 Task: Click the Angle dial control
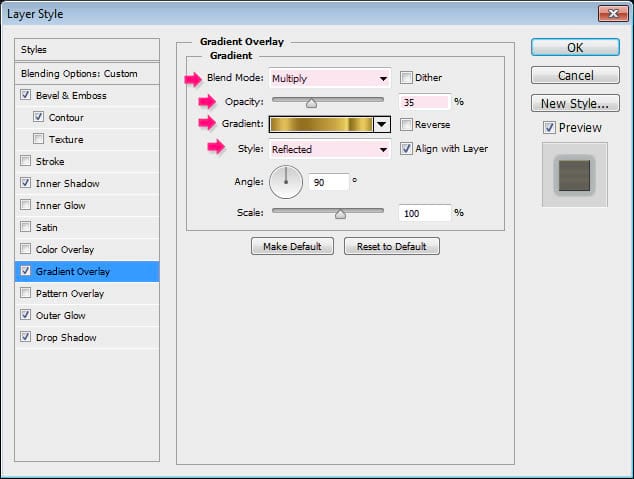(286, 182)
